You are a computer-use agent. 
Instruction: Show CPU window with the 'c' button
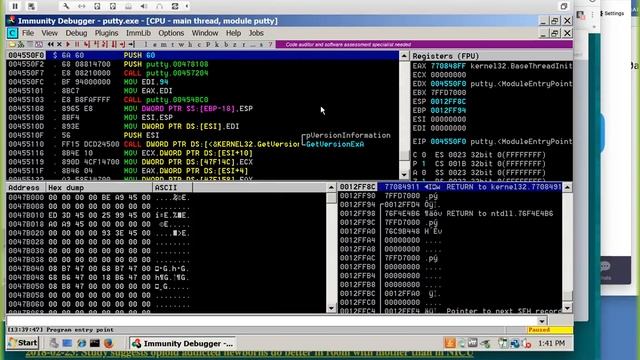pos(199,44)
